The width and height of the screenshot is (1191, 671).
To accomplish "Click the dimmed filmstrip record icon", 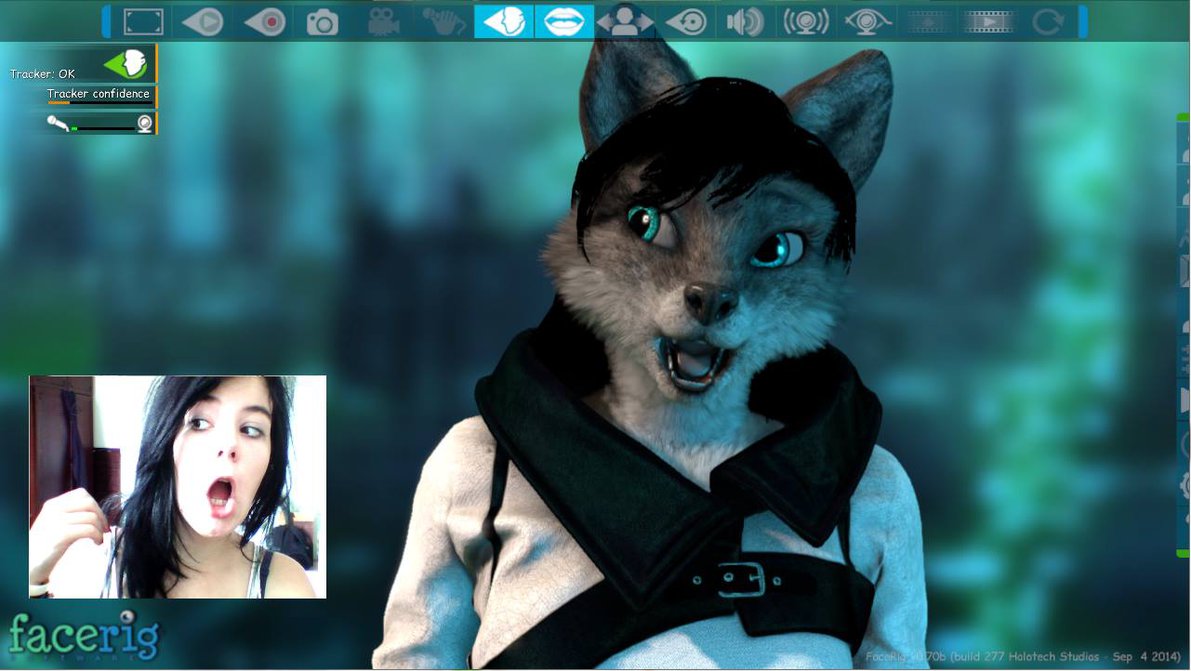I will pyautogui.click(x=927, y=21).
